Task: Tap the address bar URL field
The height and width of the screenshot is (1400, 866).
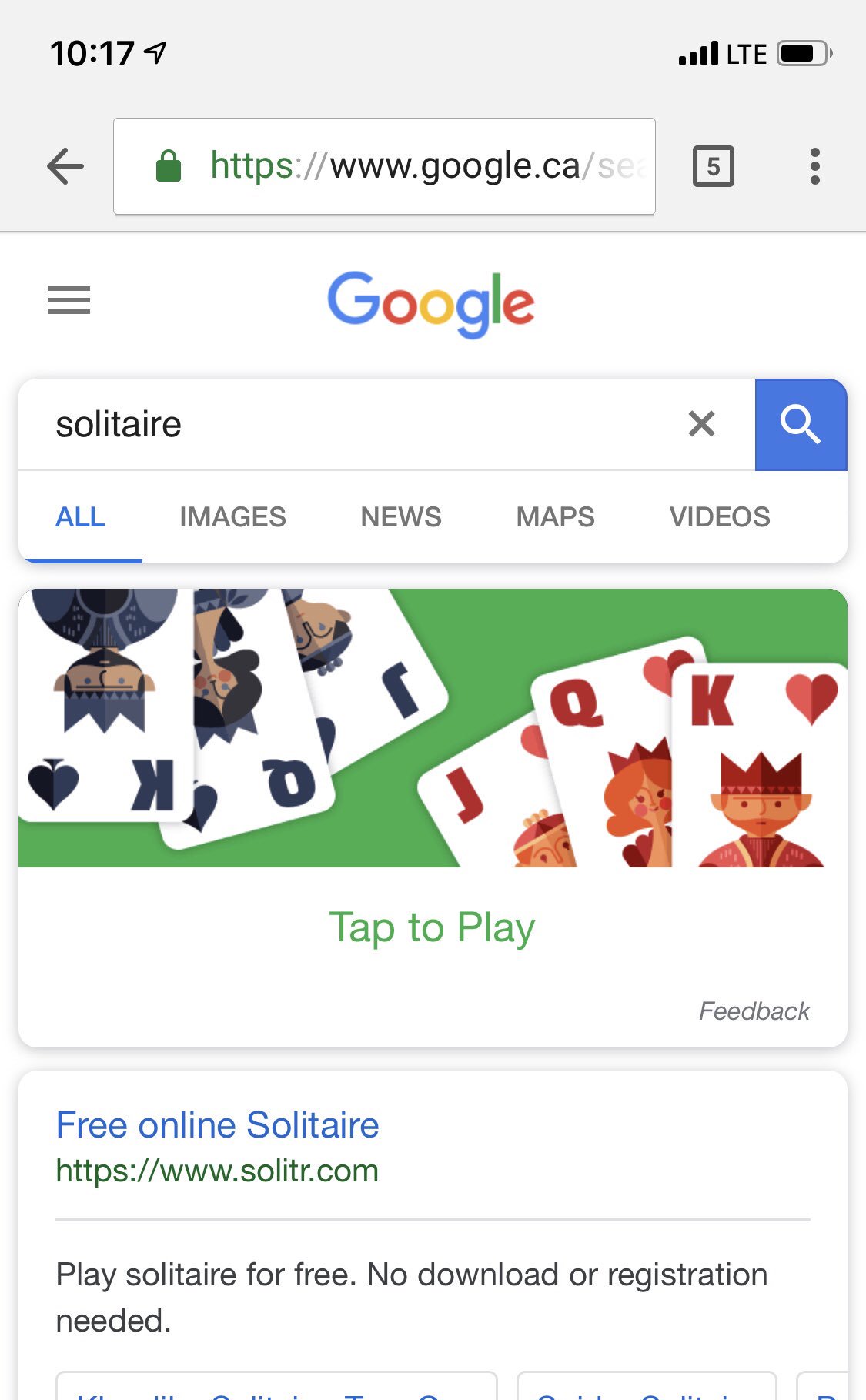Action: coord(384,166)
